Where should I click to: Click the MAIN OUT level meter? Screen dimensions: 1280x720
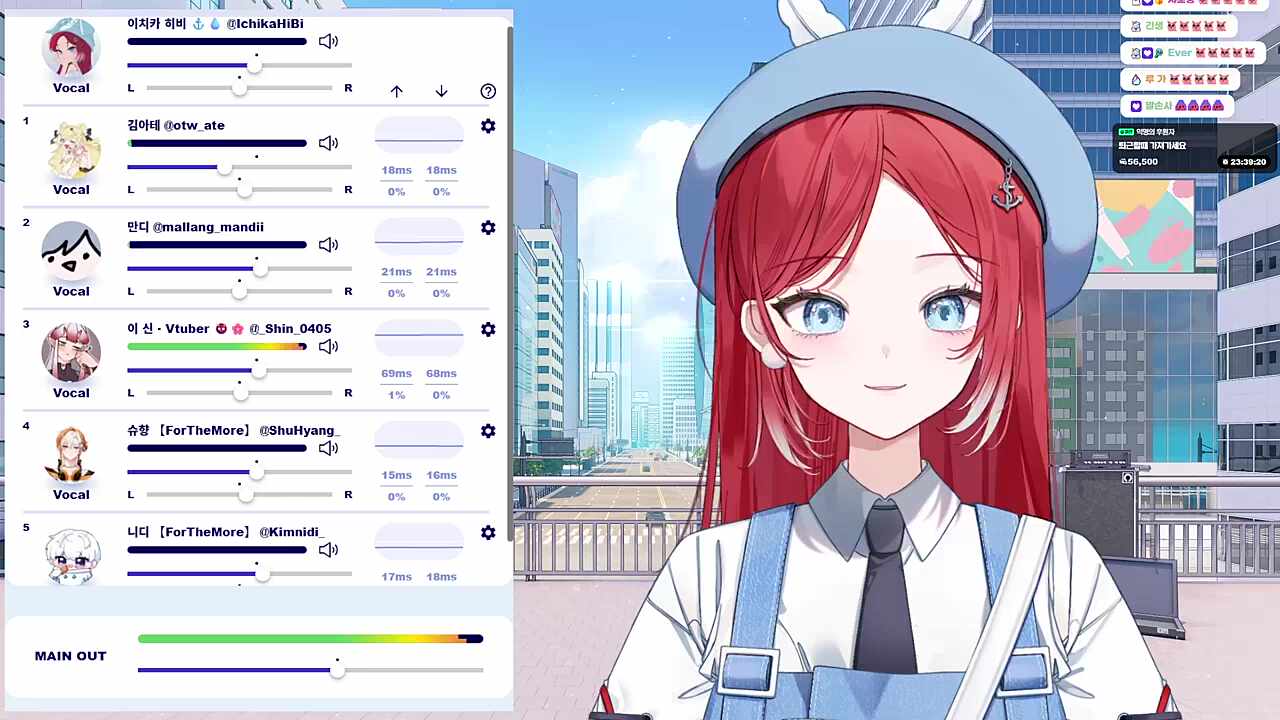(311, 639)
